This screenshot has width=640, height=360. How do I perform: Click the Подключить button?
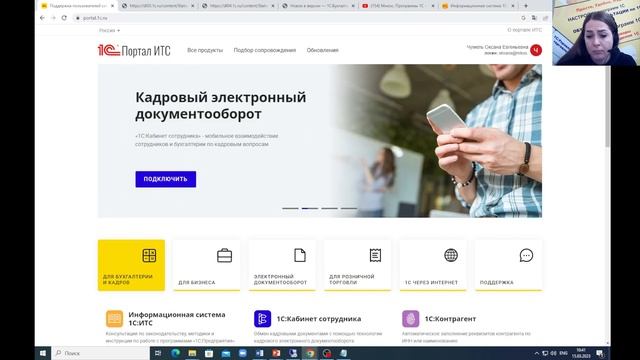[166, 179]
